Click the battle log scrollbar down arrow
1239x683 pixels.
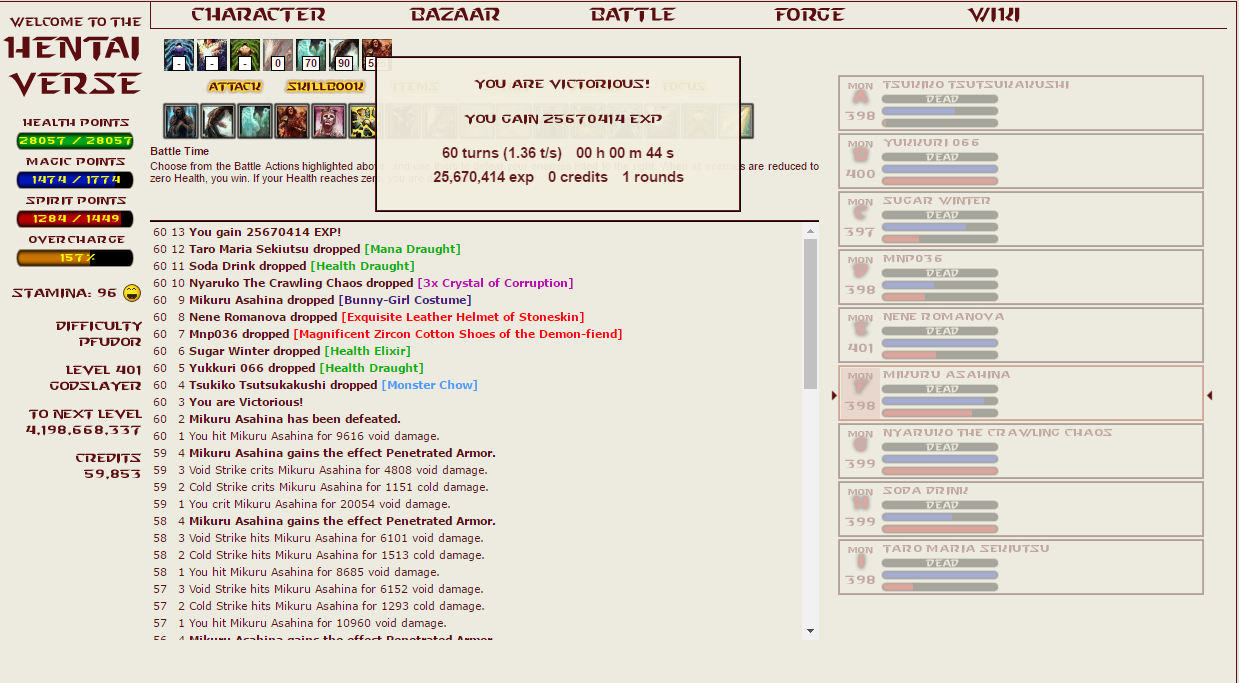coord(810,631)
